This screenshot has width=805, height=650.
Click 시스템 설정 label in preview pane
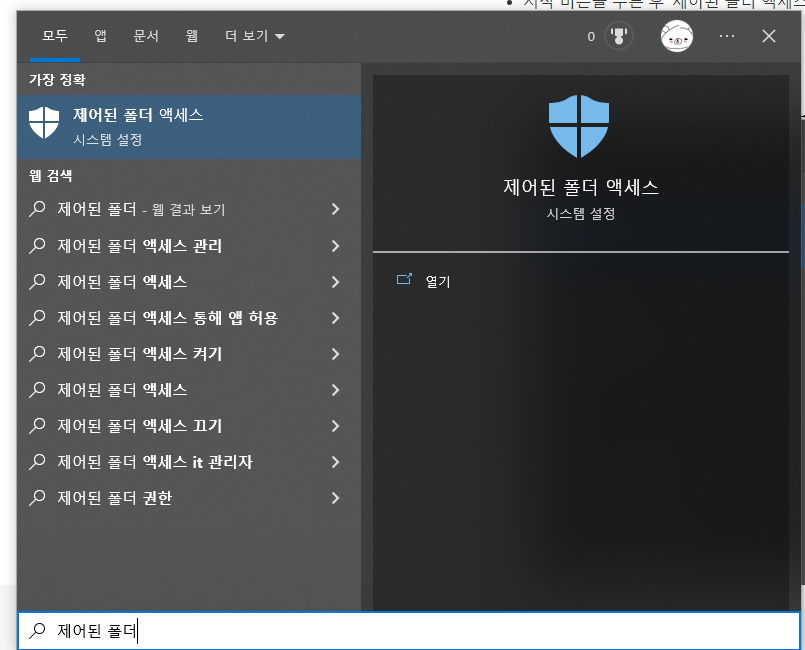[x=581, y=214]
